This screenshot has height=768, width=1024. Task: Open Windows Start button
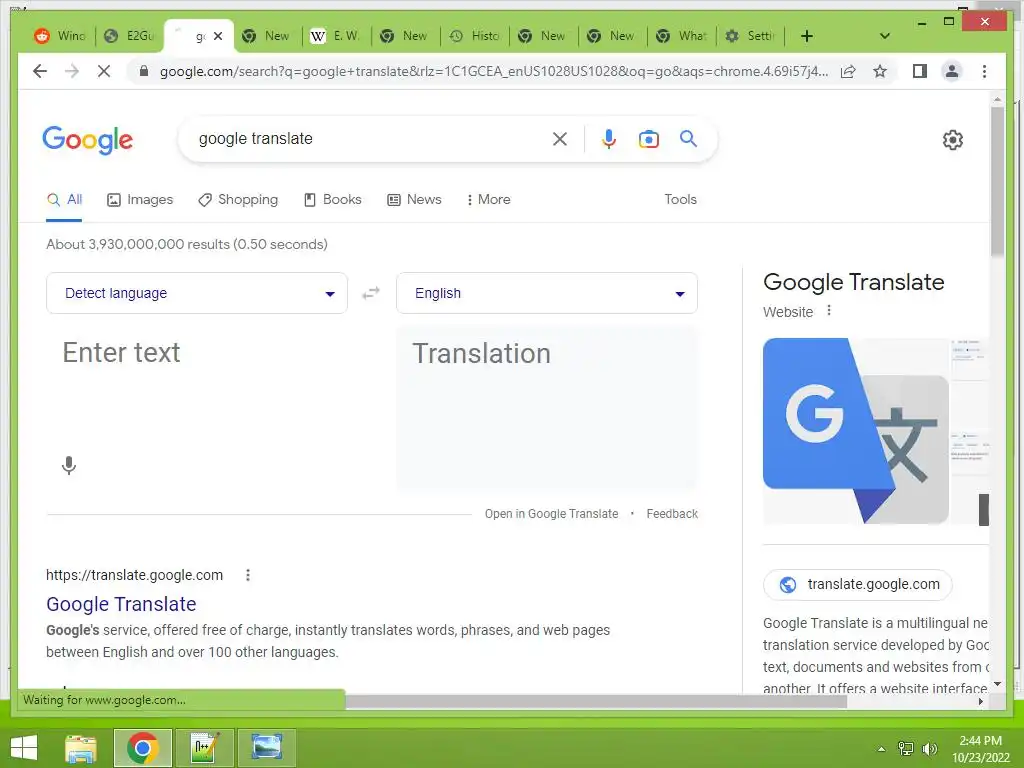tap(24, 748)
